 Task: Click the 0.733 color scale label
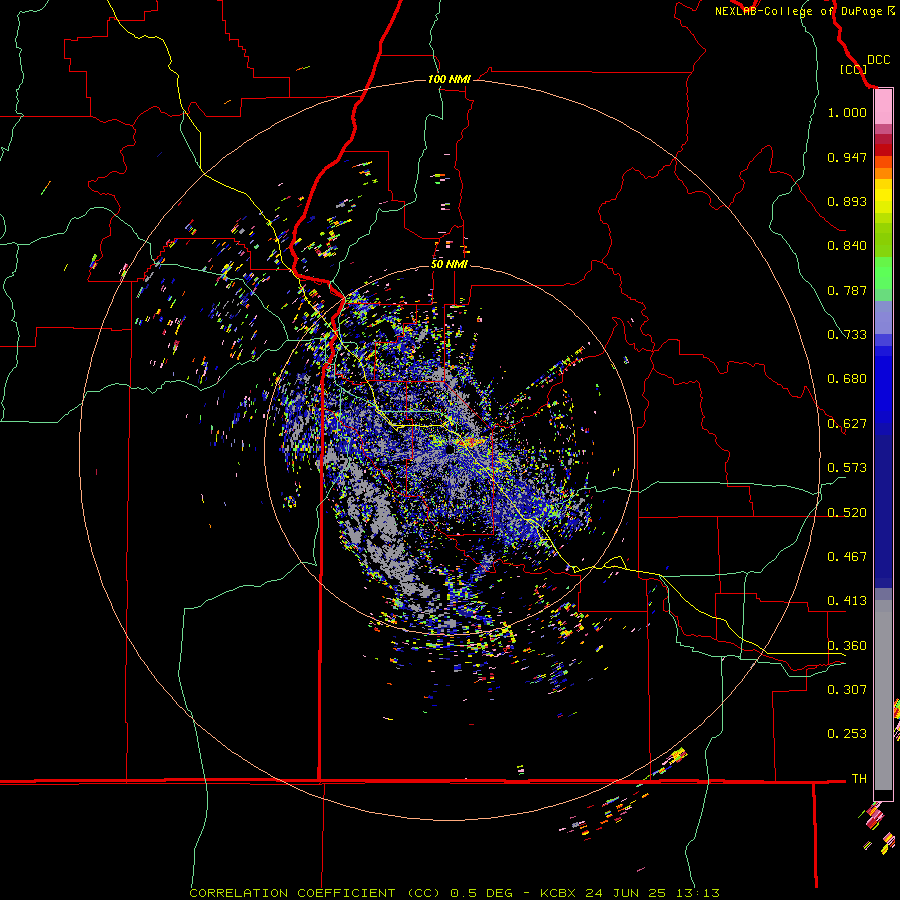pyautogui.click(x=847, y=335)
